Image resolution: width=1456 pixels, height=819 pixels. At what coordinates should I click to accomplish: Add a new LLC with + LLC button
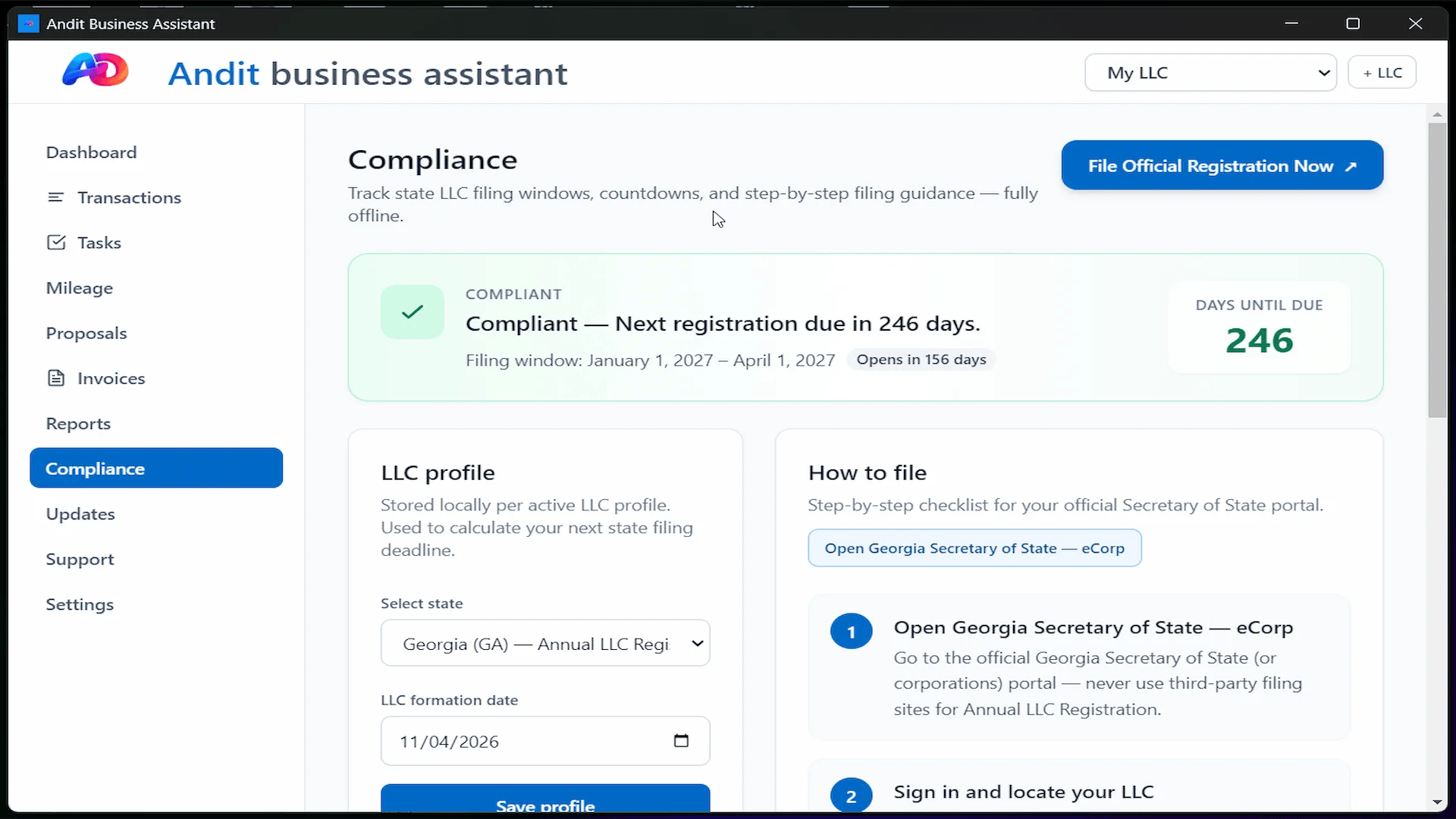tap(1382, 73)
